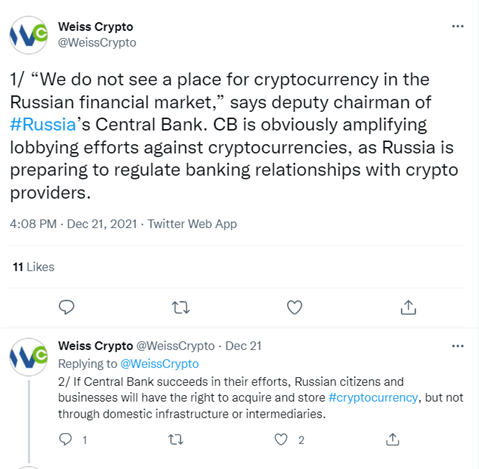
Task: Open the Dec 21 date on reply tweet
Action: (243, 346)
